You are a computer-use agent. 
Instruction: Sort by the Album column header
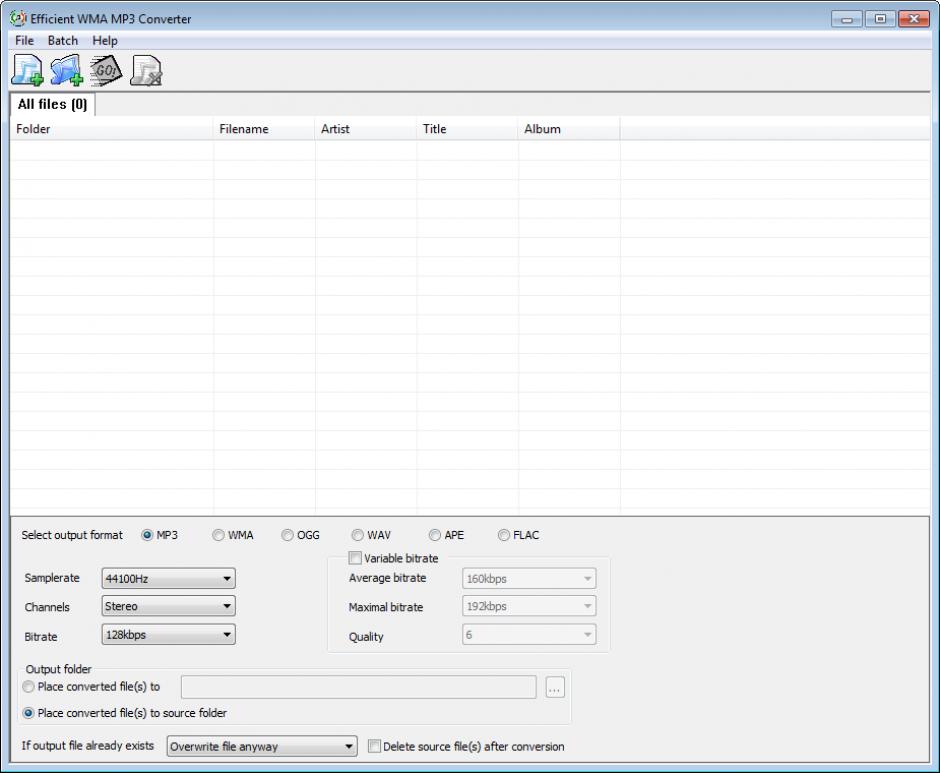pos(569,128)
